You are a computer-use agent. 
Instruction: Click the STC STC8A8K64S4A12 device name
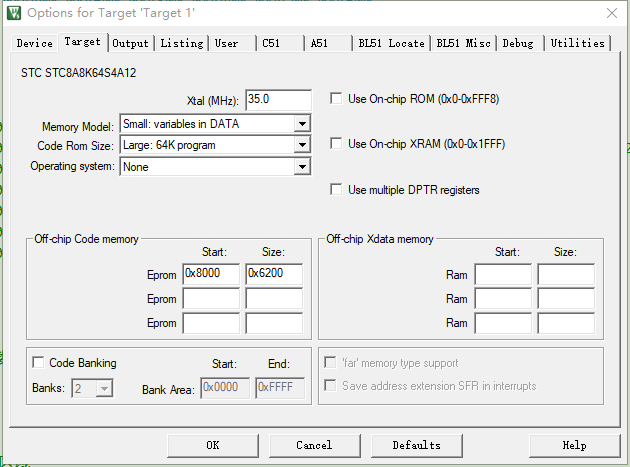point(79,73)
